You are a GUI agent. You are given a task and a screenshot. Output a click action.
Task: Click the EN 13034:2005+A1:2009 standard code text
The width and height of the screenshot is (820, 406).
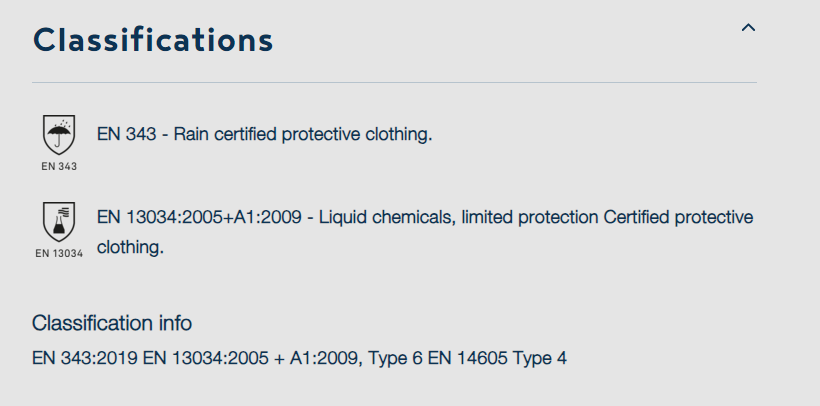[x=199, y=217]
